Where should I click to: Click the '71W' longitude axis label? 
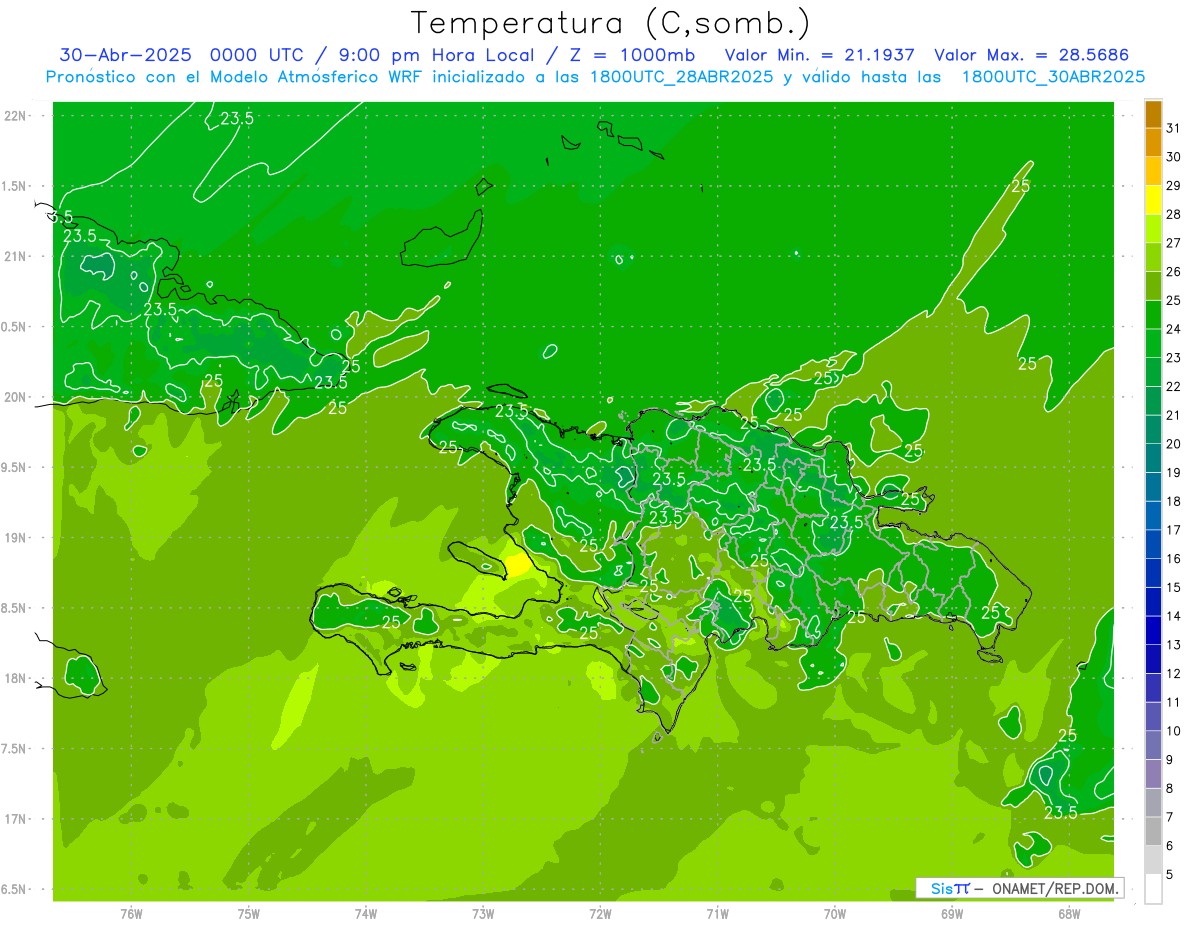click(717, 914)
